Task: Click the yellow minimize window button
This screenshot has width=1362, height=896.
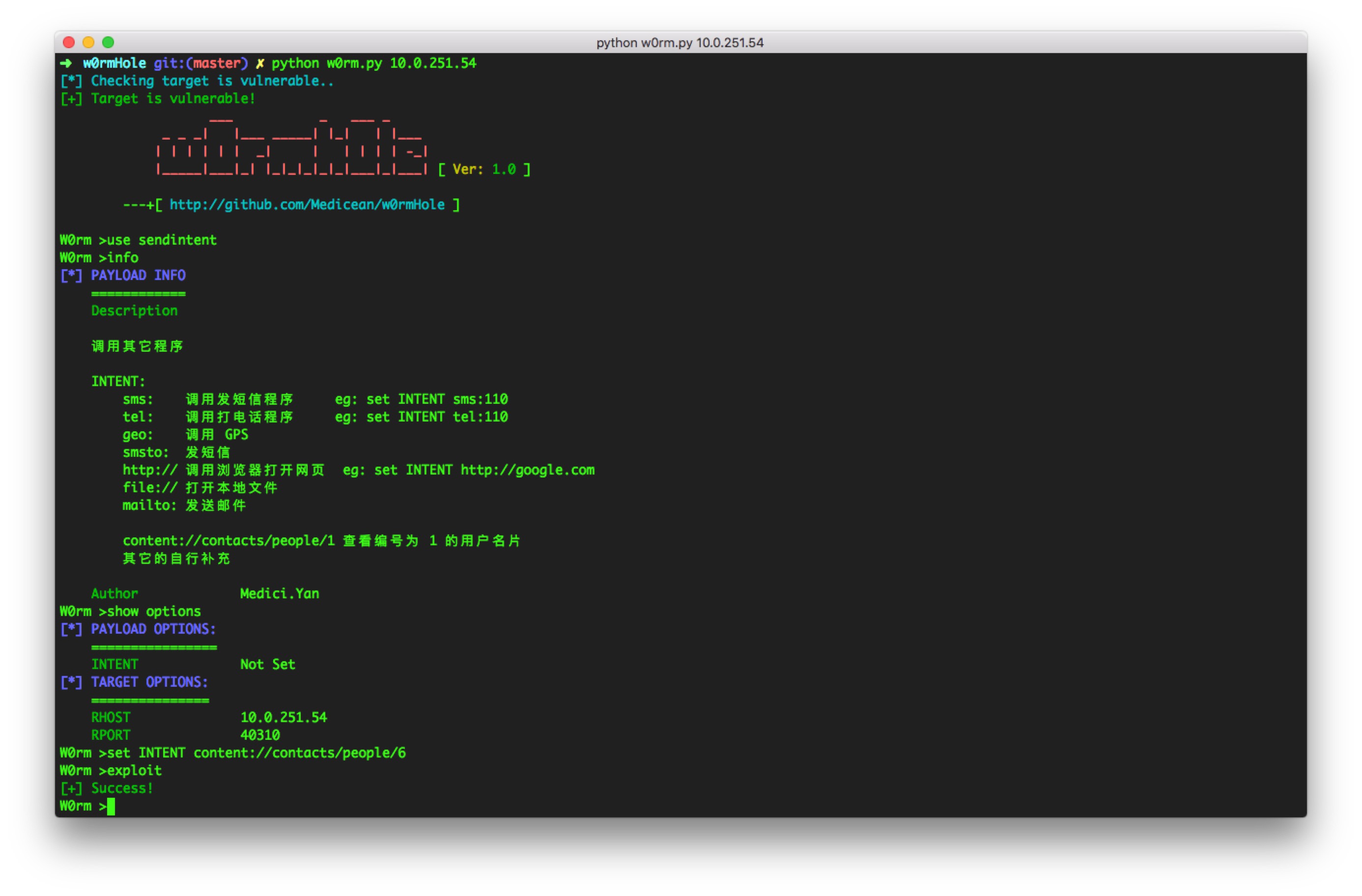Action: [x=88, y=42]
